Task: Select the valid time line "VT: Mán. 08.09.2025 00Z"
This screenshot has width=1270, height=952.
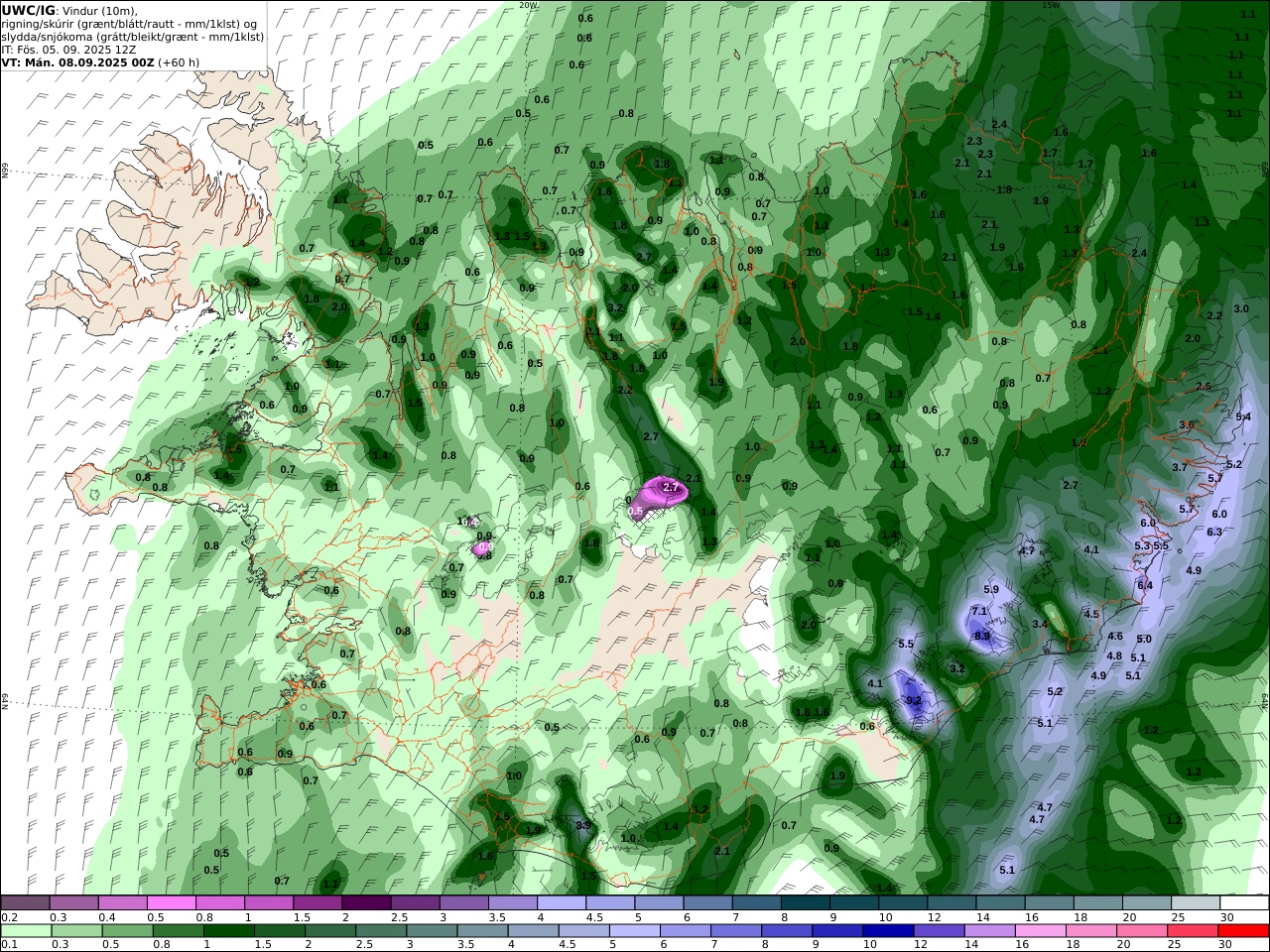Action: coord(77,61)
